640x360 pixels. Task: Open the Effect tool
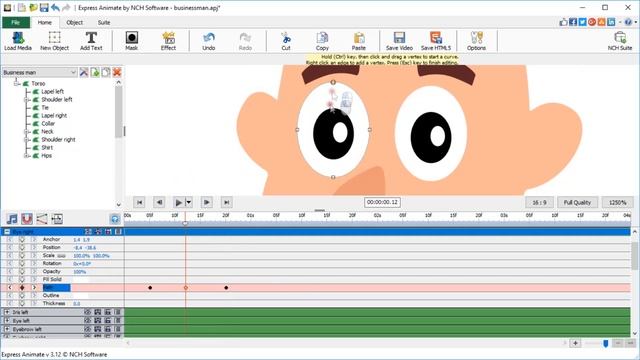point(168,41)
